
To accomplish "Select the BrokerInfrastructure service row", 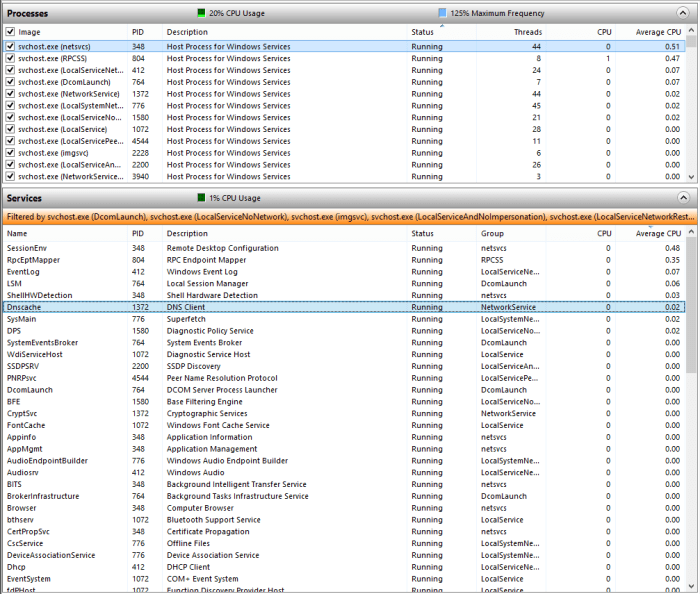I will click(344, 496).
